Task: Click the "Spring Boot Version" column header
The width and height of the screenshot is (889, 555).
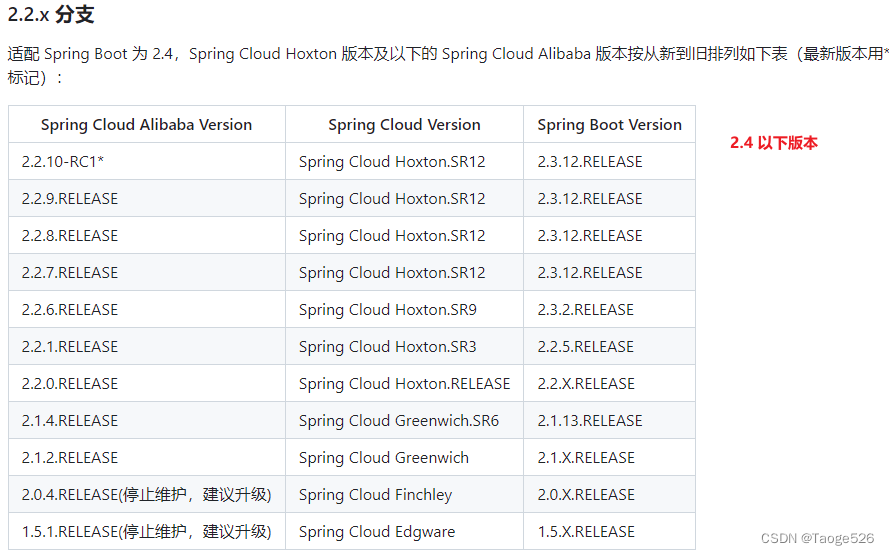Action: tap(609, 124)
